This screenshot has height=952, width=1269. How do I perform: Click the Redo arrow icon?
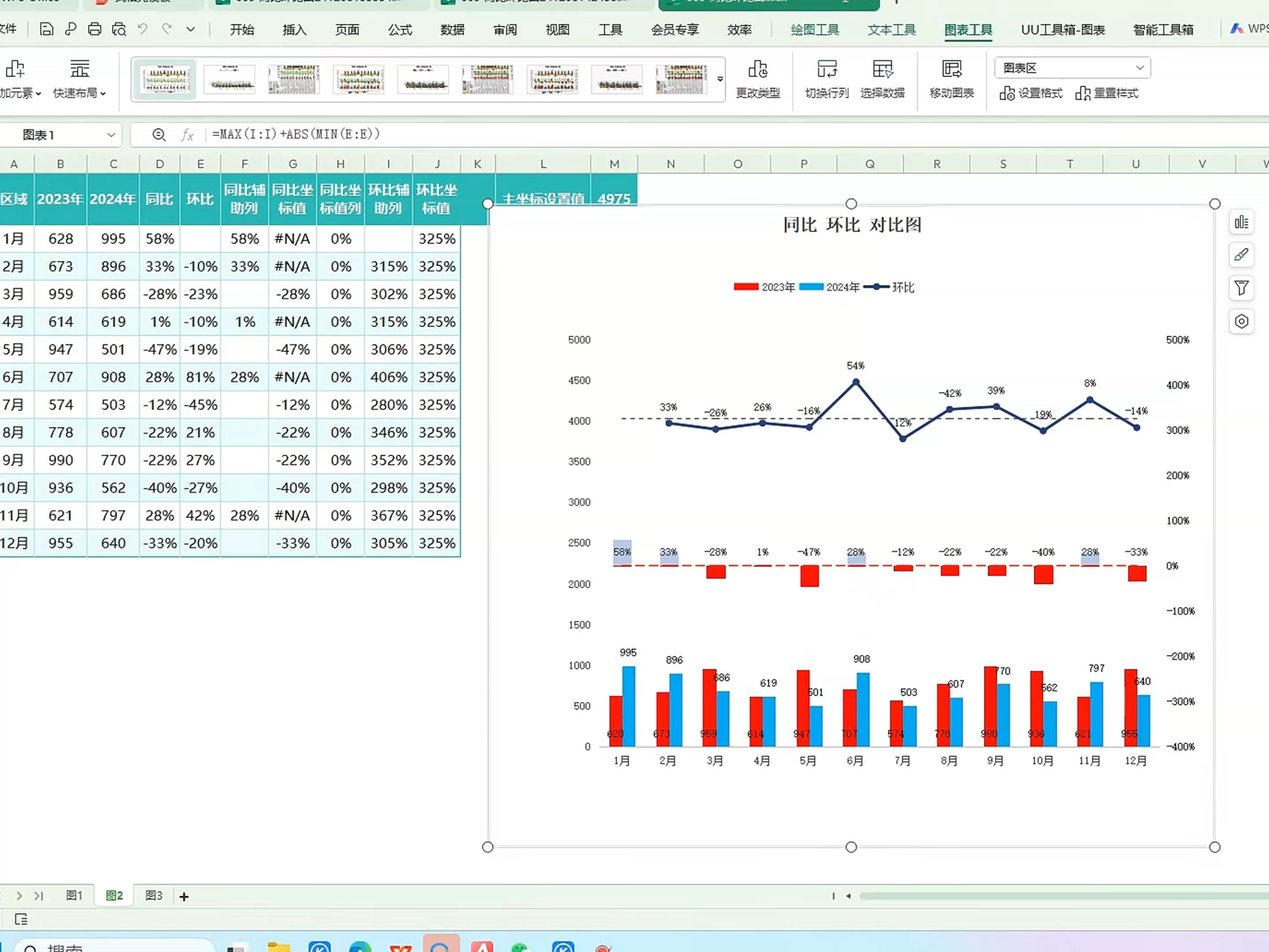click(166, 29)
